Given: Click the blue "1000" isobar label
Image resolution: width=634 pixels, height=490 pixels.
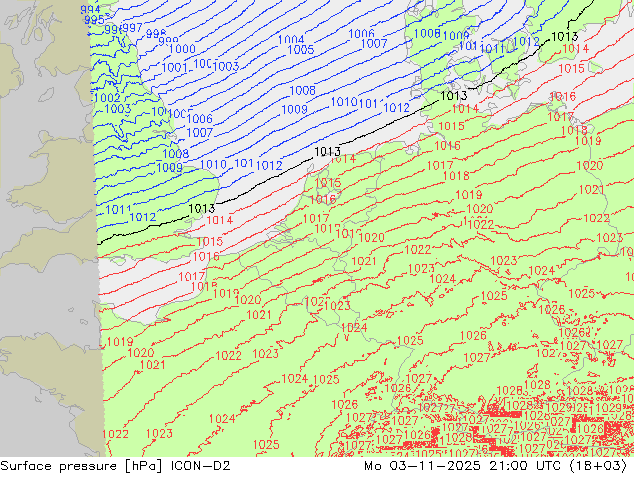Looking at the screenshot, I should pyautogui.click(x=182, y=49).
